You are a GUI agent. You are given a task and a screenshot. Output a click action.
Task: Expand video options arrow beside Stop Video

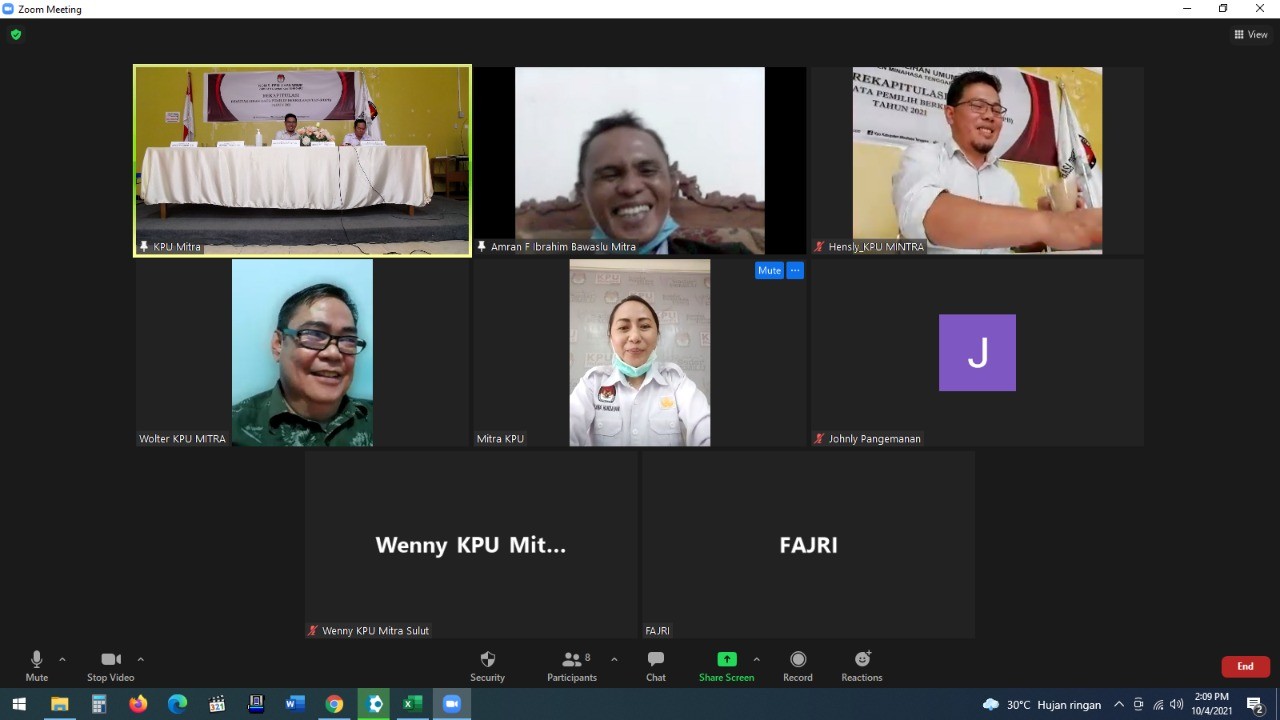[x=140, y=659]
